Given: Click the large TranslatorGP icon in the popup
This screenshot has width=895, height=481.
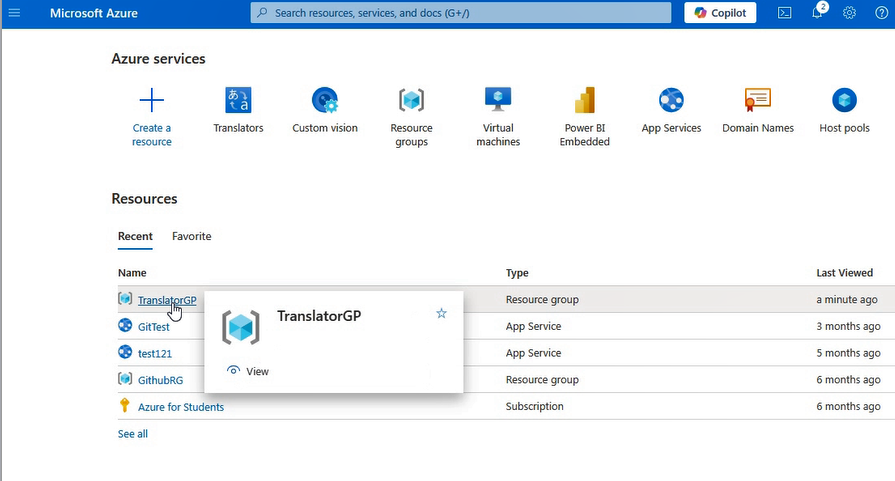Looking at the screenshot, I should pyautogui.click(x=240, y=328).
